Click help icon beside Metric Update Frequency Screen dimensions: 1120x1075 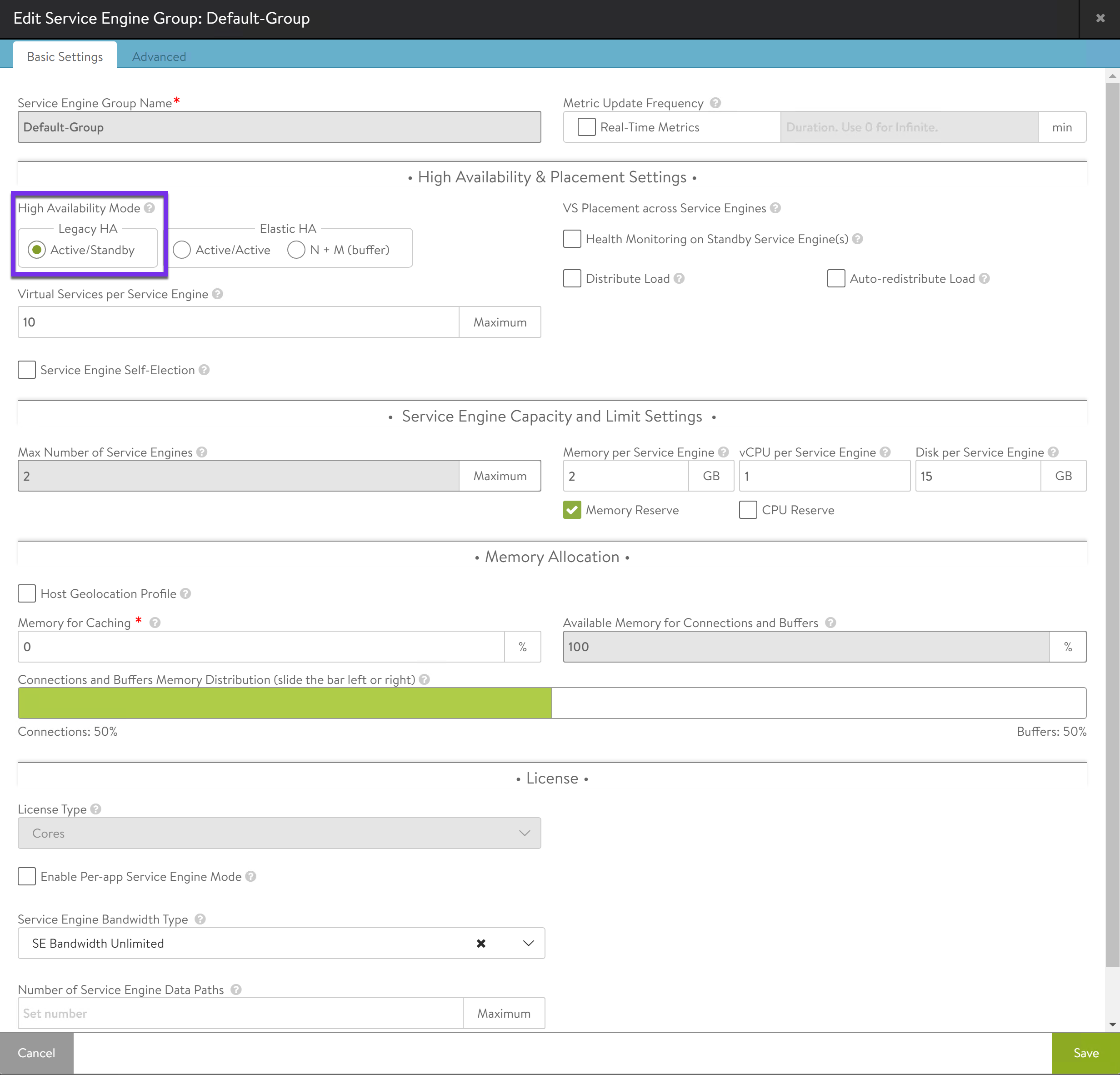coord(715,103)
